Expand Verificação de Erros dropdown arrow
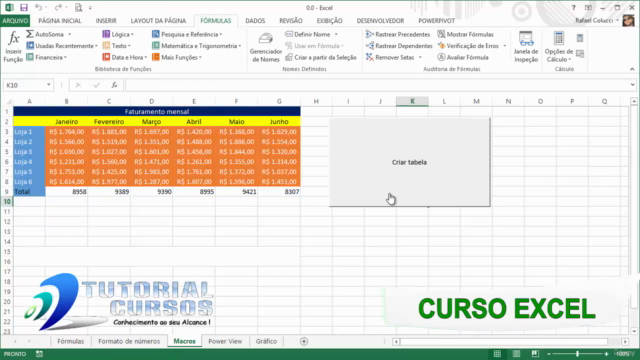This screenshot has width=640, height=360. click(505, 46)
